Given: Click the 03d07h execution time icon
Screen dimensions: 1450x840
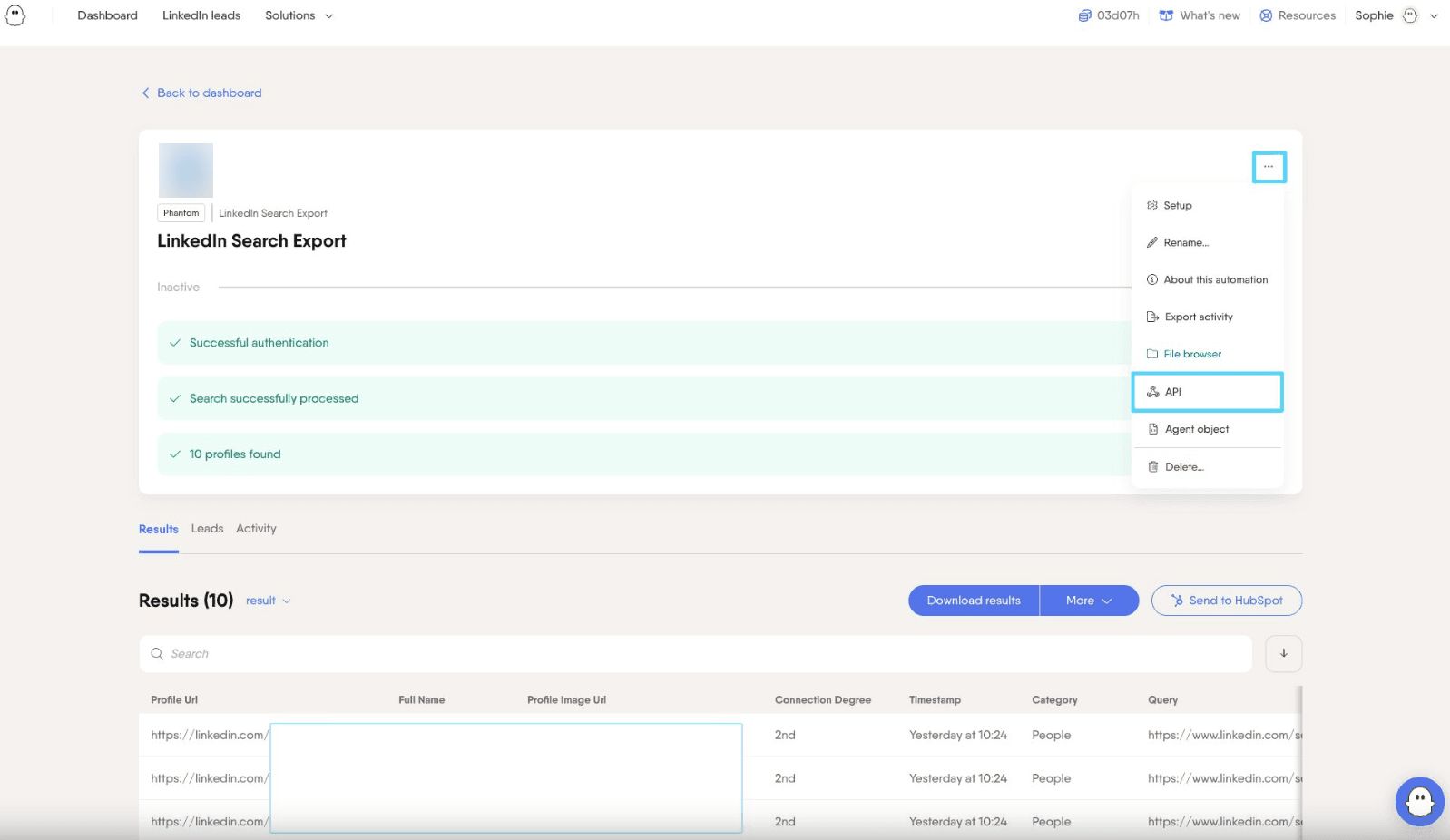Looking at the screenshot, I should tap(1084, 15).
